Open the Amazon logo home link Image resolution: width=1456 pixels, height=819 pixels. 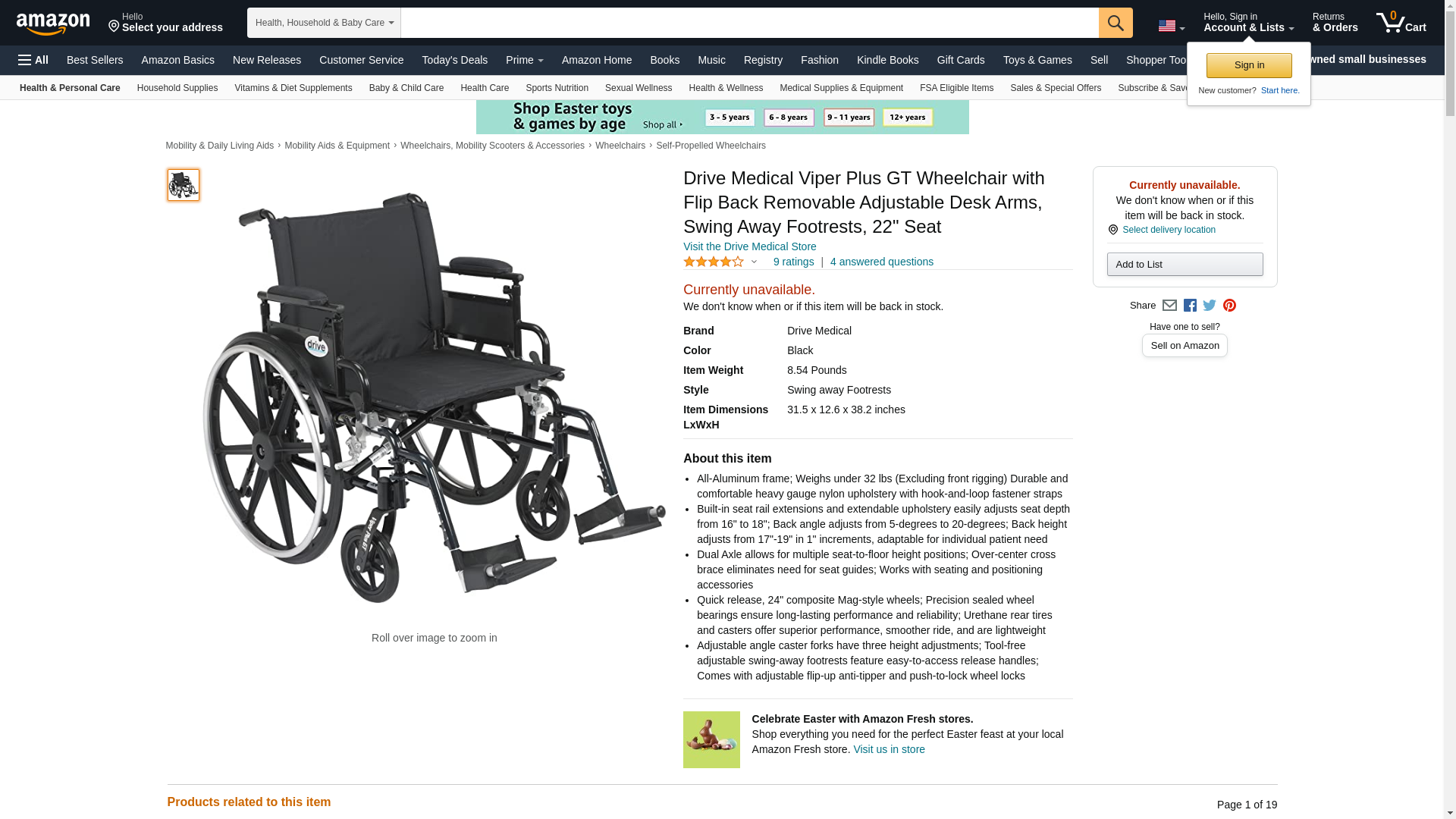(53, 24)
